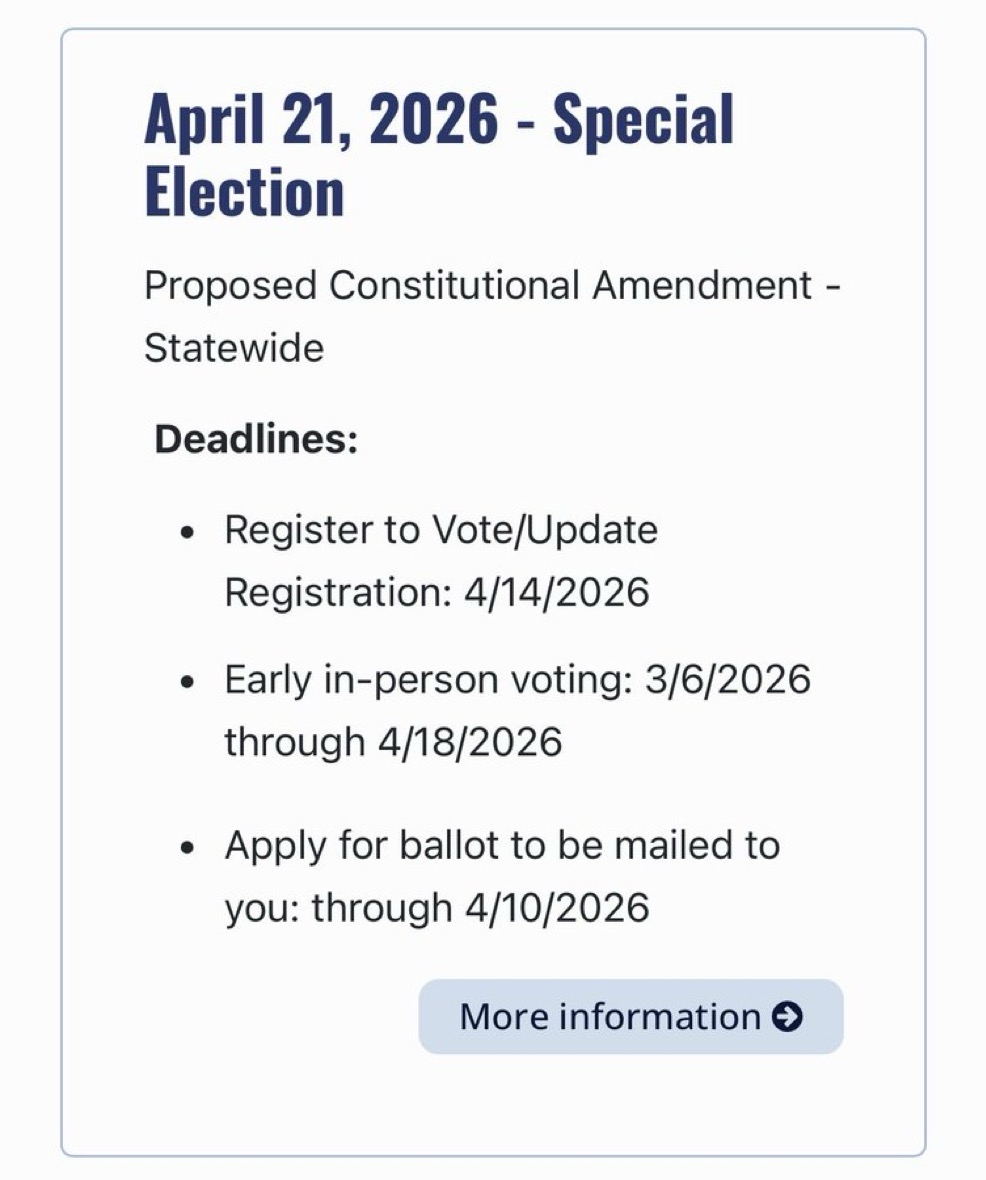This screenshot has height=1180, width=986.
Task: Click the bullet point before "Early in-person voting"
Action: [187, 683]
